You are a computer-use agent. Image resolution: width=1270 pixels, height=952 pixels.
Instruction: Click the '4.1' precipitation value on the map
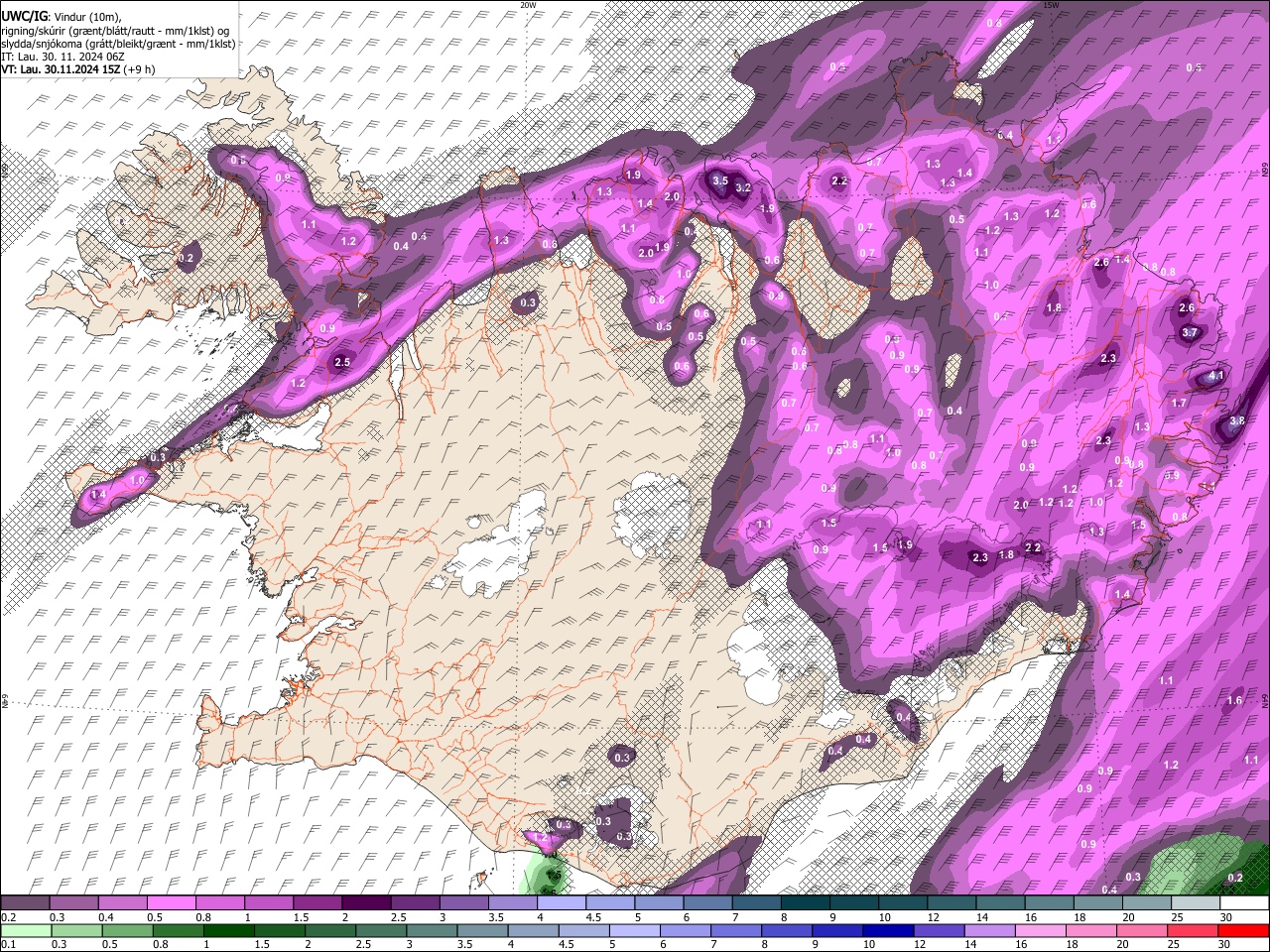point(1217,377)
